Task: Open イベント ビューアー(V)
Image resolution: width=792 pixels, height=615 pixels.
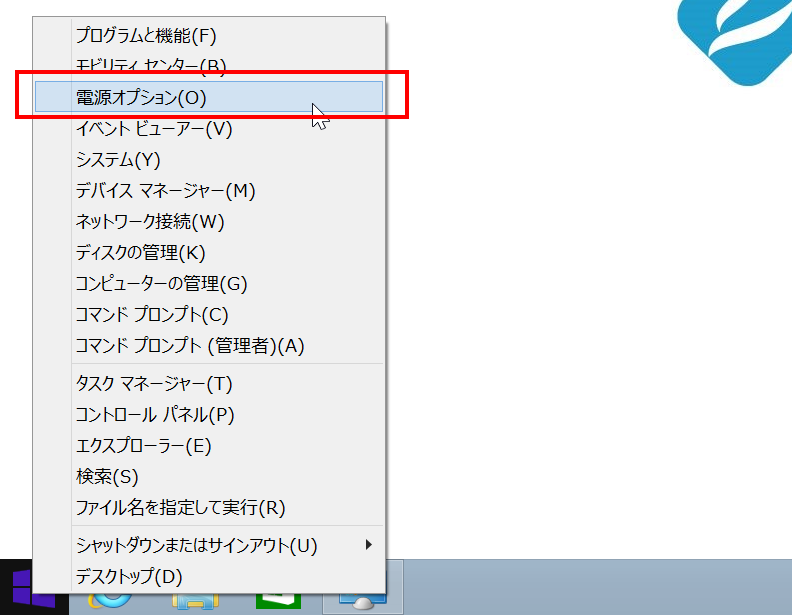Action: (x=209, y=128)
